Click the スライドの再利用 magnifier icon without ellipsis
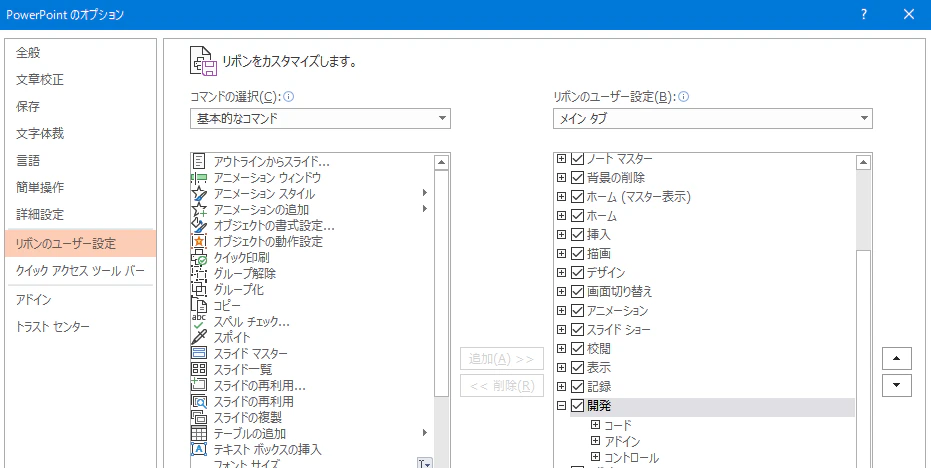The width and height of the screenshot is (931, 468). [200, 401]
